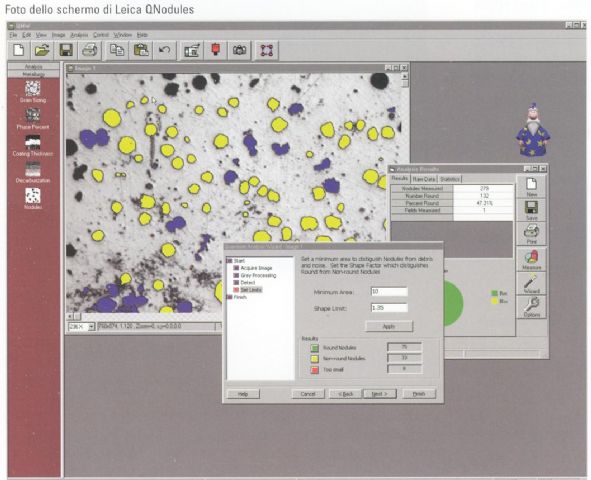Screen dimensions: 591x480
Task: Select Set Limits wizard step
Action: 248,290
